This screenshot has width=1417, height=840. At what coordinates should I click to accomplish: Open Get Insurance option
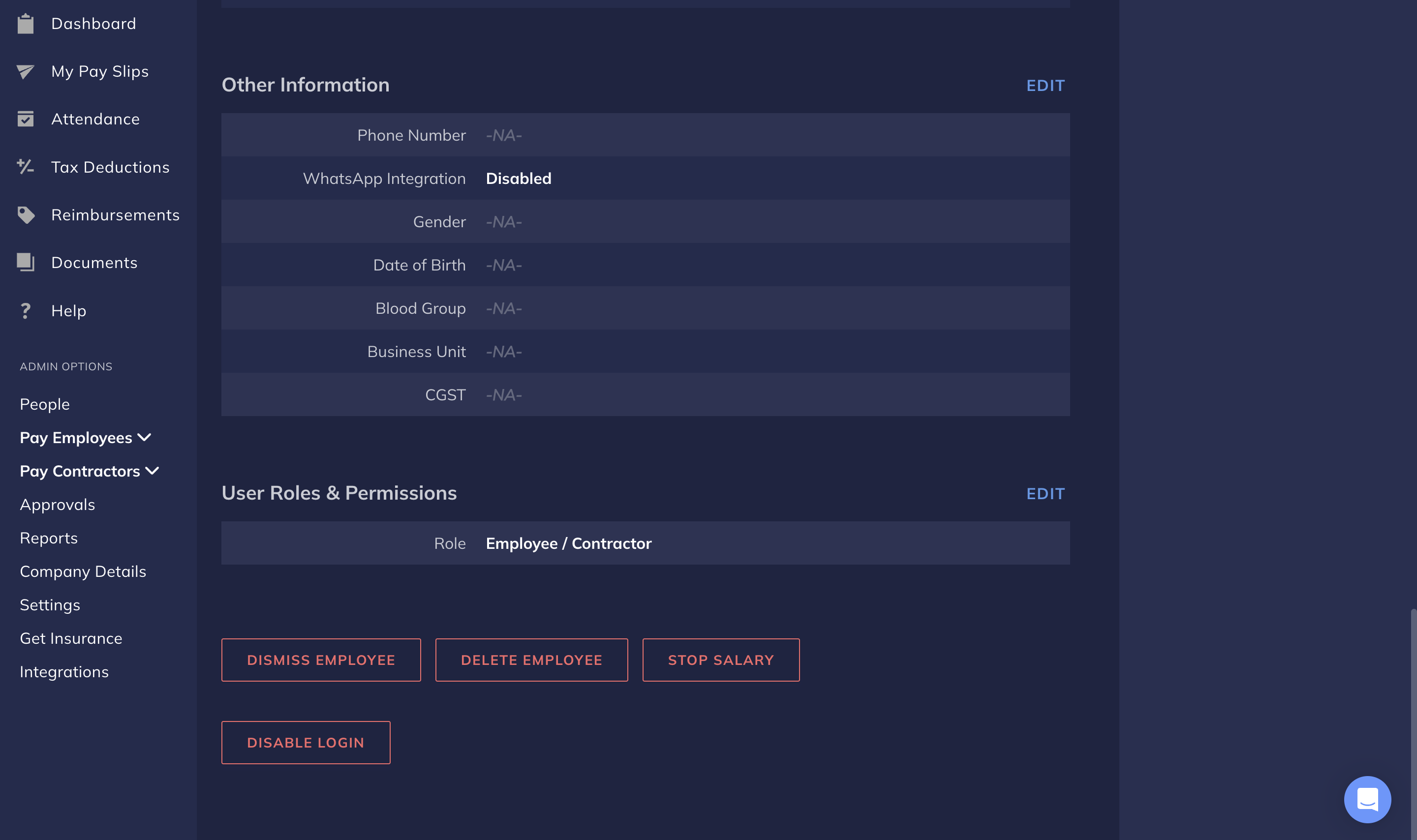71,638
